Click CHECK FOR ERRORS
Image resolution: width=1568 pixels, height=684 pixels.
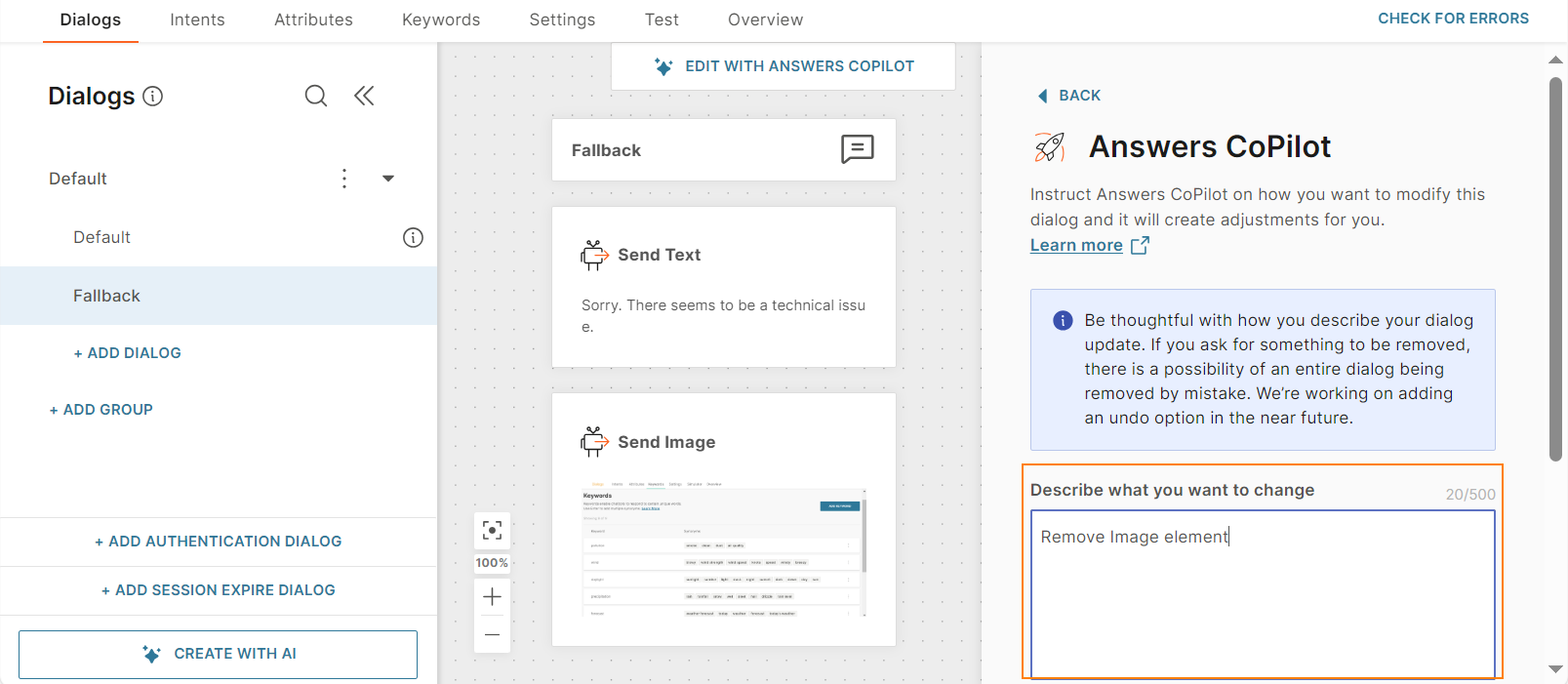coord(1453,19)
